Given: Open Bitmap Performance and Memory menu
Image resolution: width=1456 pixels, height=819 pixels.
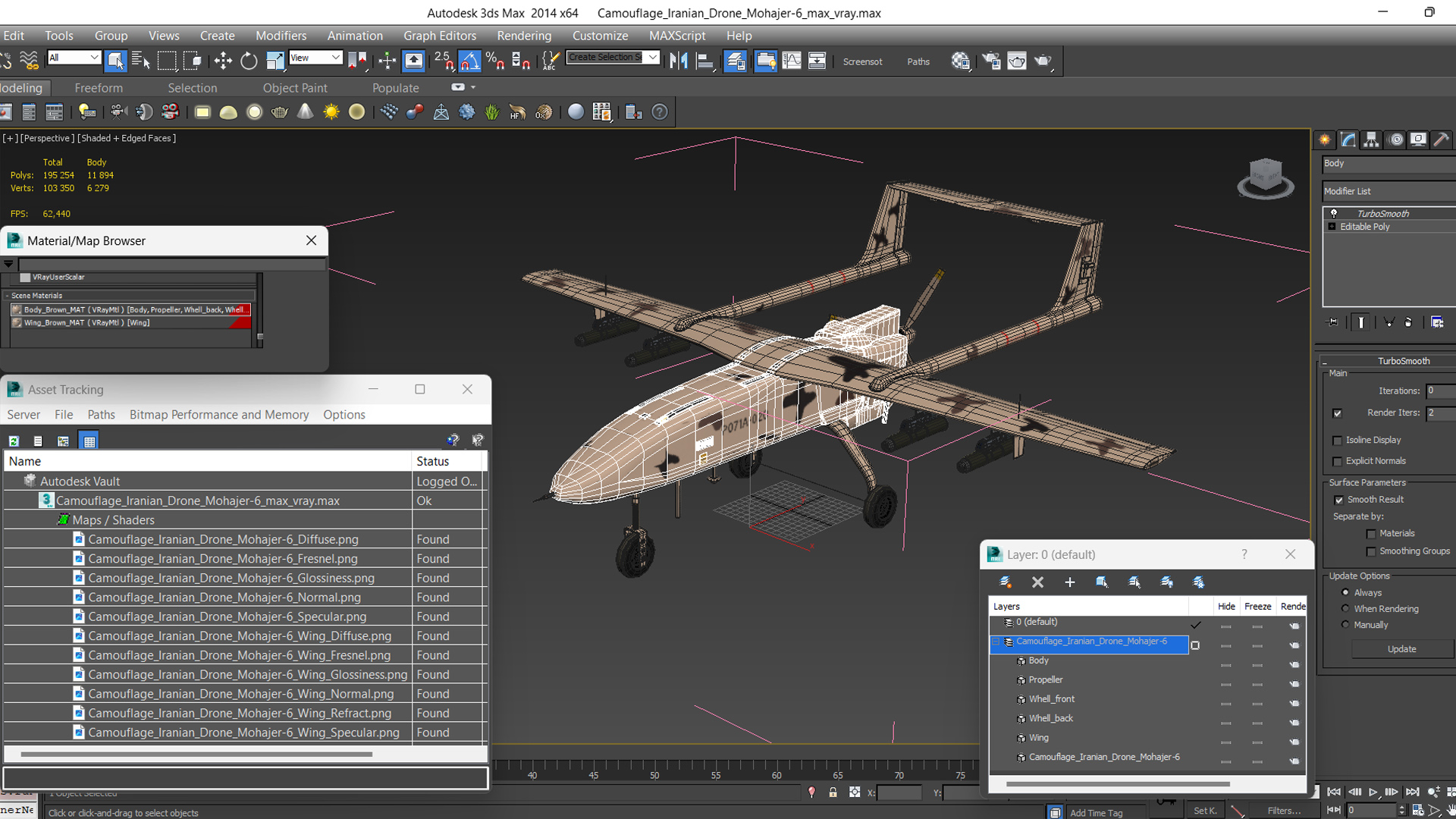Looking at the screenshot, I should coord(219,415).
